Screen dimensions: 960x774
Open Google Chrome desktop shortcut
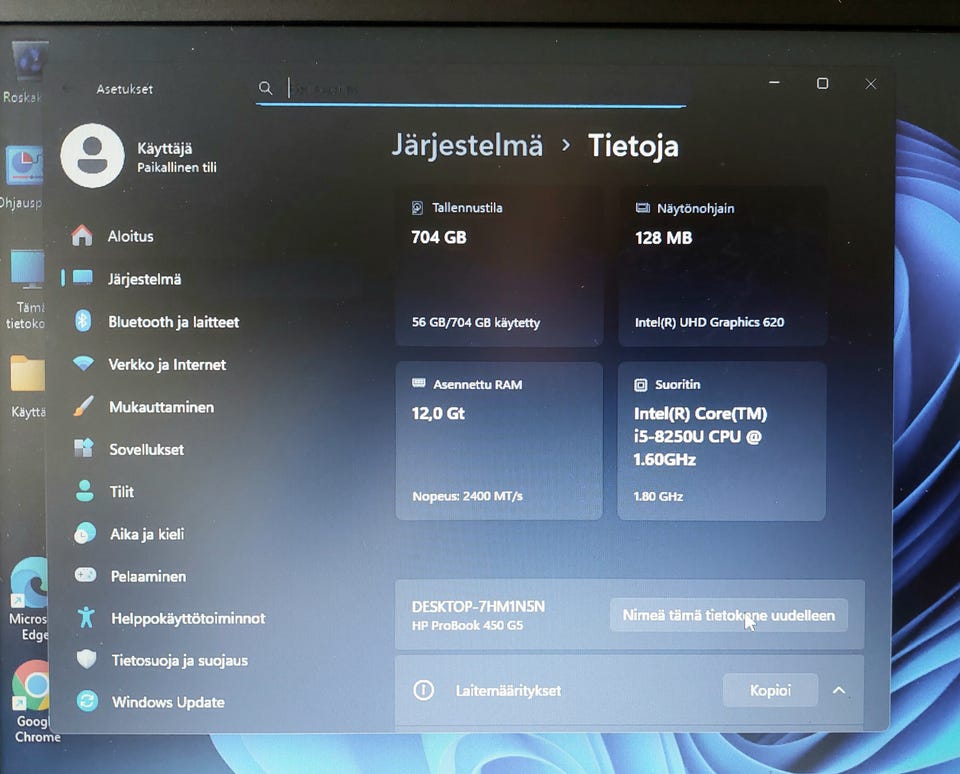32,702
